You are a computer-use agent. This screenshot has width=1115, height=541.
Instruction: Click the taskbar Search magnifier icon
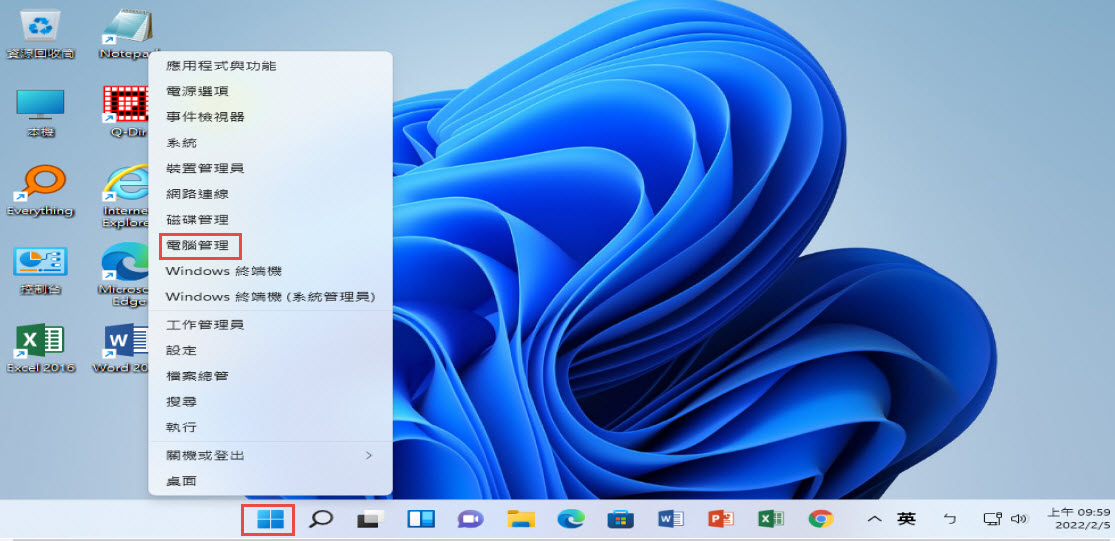(321, 519)
